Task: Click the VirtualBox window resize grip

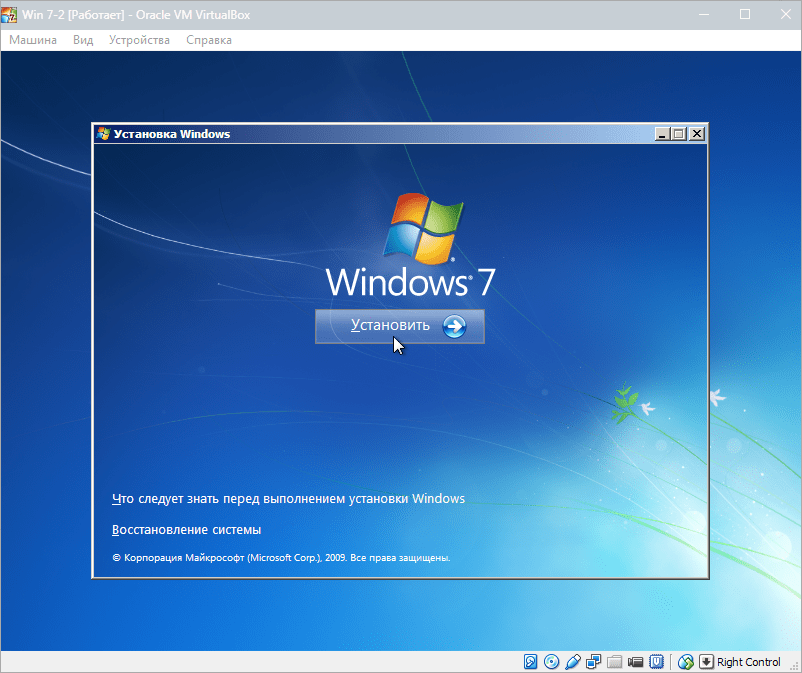Action: tap(795, 665)
